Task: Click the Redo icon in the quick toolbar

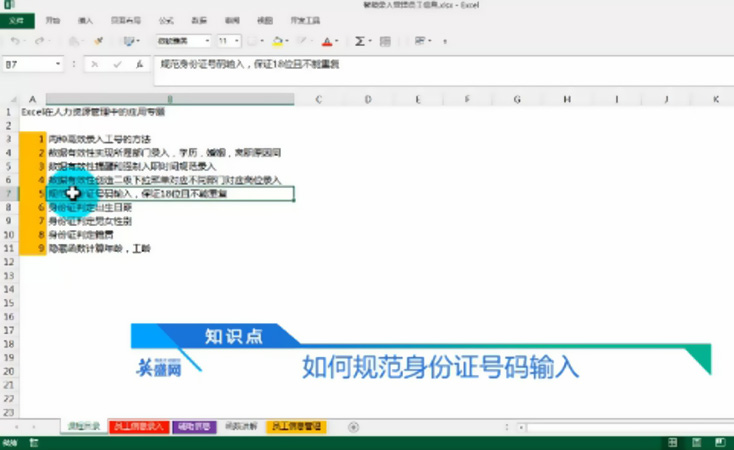Action: click(39, 41)
